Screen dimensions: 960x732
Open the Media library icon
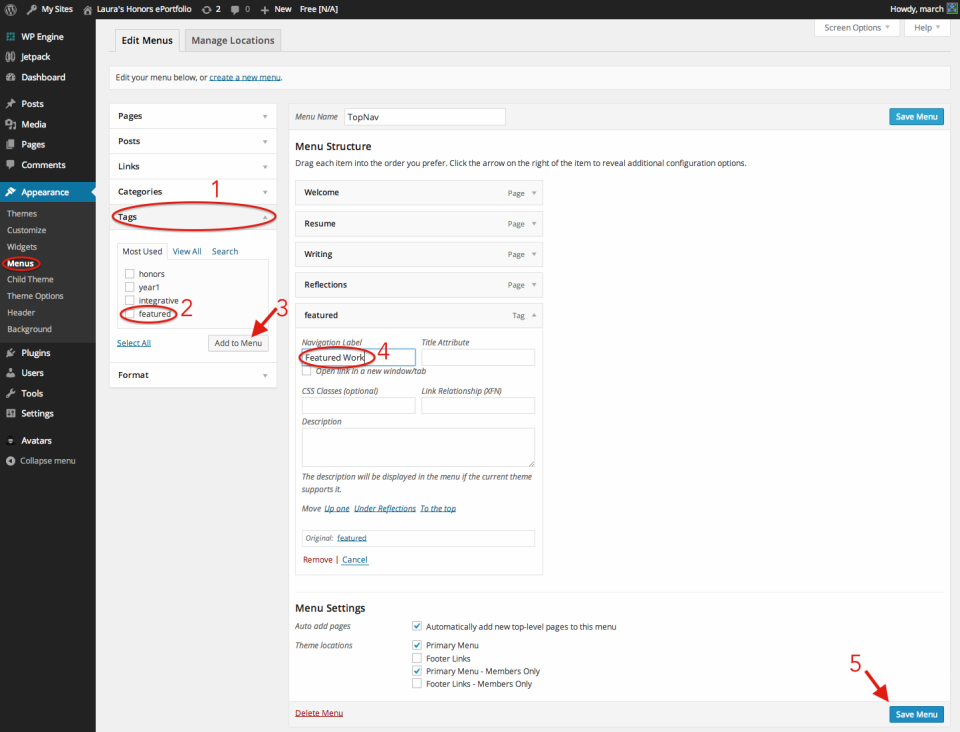(11, 124)
